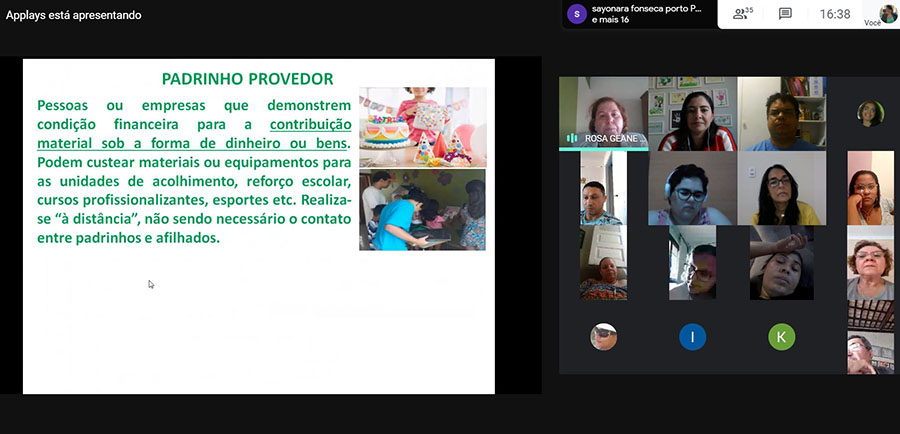The image size is (900, 434).
Task: Open the meeting chat panel
Action: pos(785,14)
